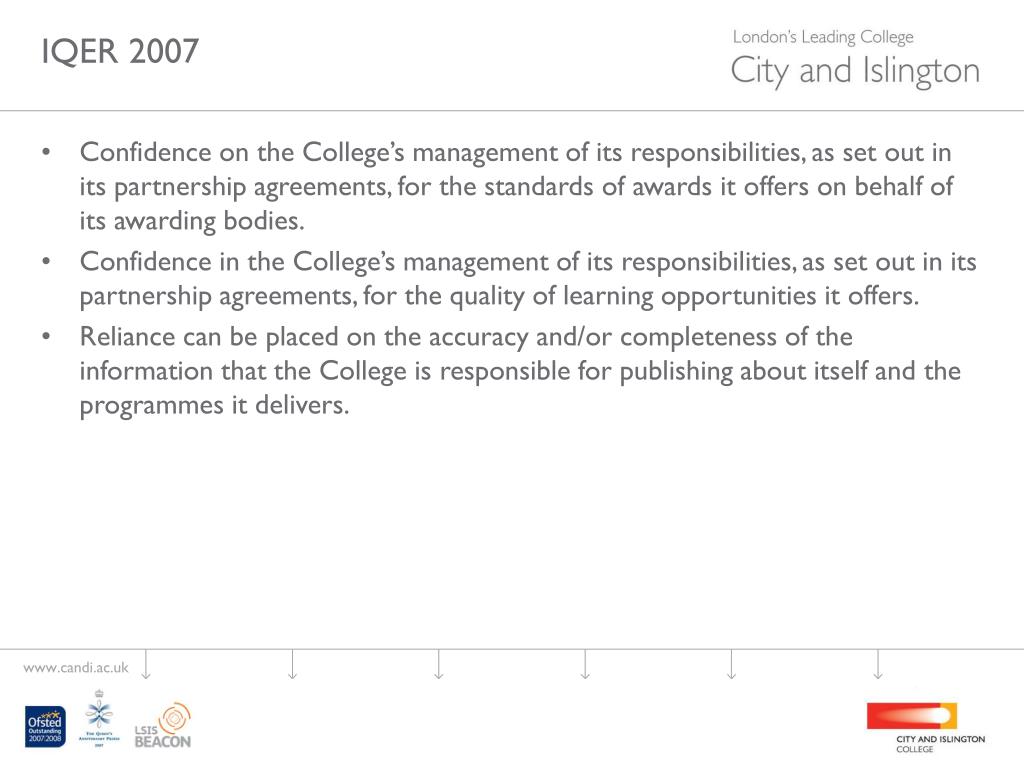Open the www.candi.ac.uk link

tap(76, 667)
